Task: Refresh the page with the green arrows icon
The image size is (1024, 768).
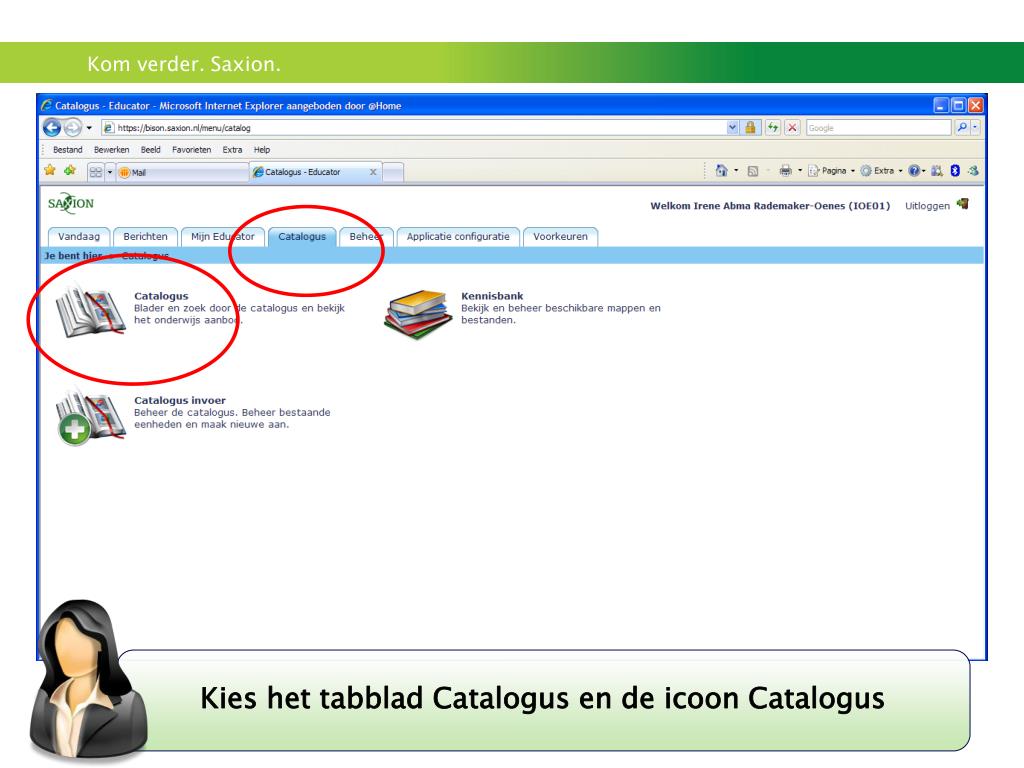Action: pos(773,128)
